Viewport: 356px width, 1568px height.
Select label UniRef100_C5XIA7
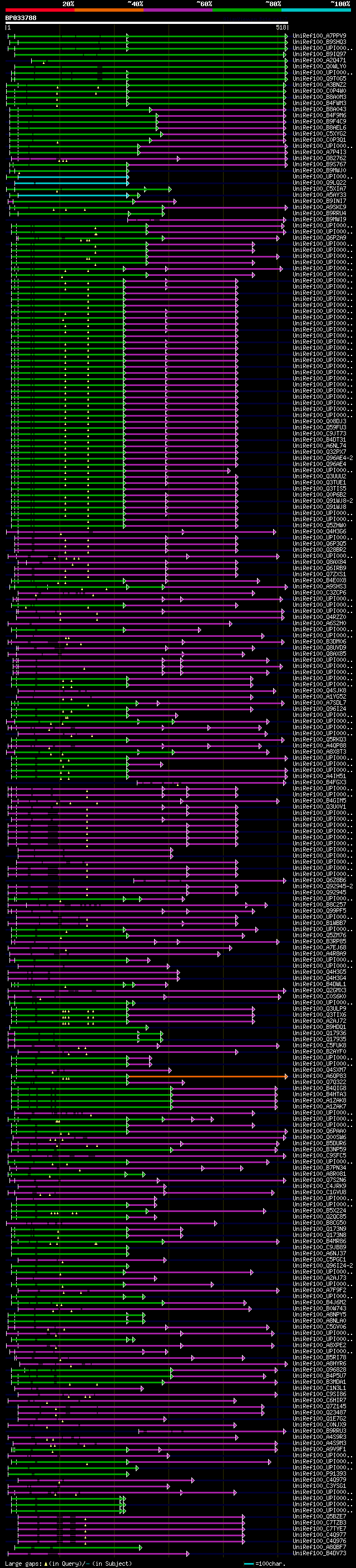(x=319, y=189)
